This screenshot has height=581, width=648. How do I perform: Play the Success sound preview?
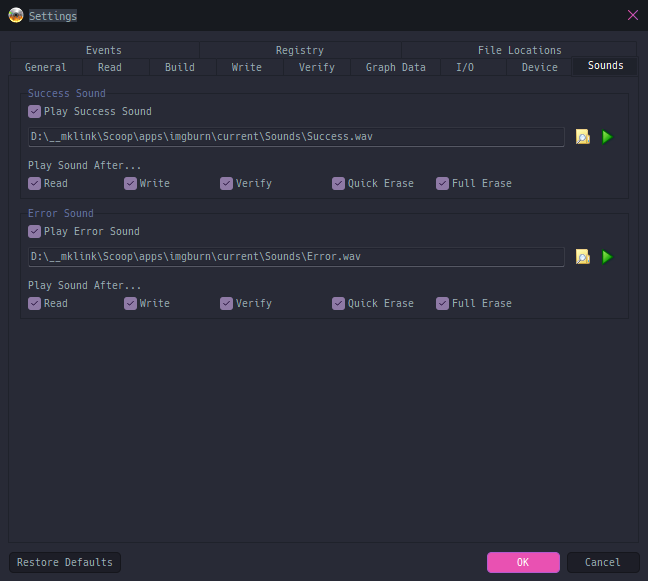607,137
